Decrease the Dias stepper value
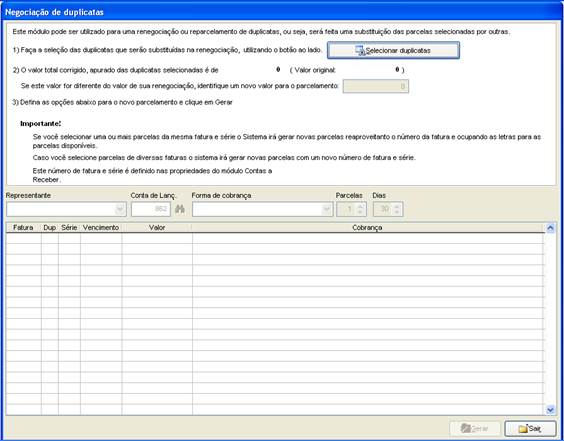Screen dimensions: 564x441 pyautogui.click(x=397, y=212)
